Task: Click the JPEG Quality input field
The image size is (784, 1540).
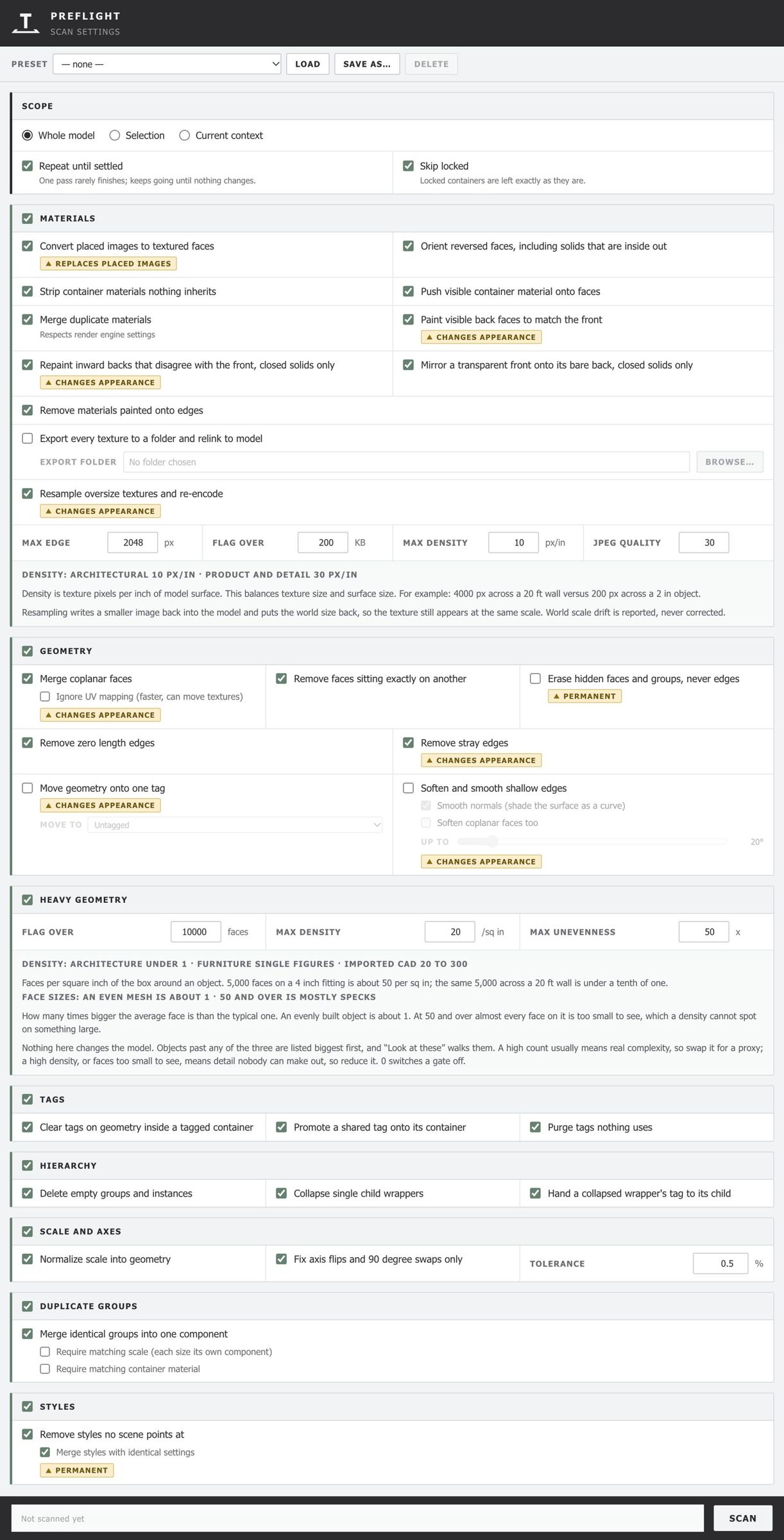Action: pos(704,543)
